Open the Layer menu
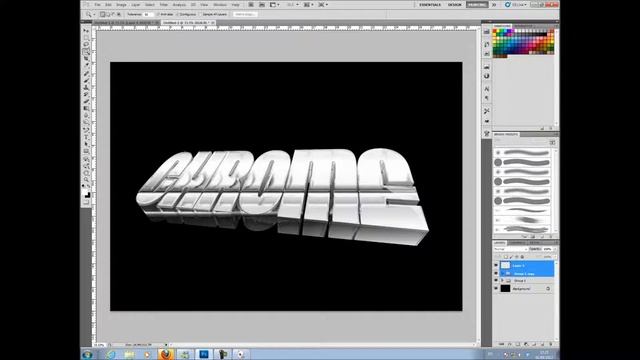 click(x=136, y=4)
